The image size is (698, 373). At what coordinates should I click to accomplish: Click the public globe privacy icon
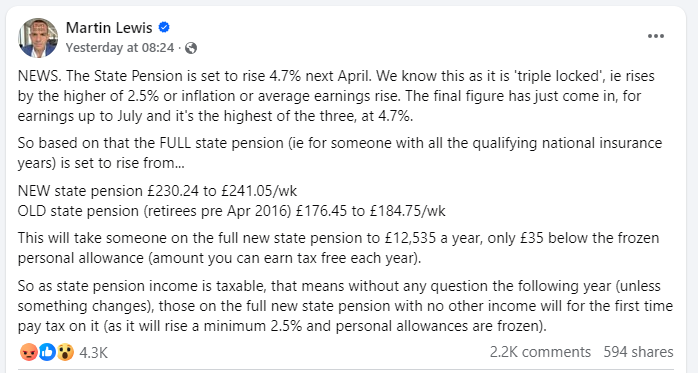point(191,48)
